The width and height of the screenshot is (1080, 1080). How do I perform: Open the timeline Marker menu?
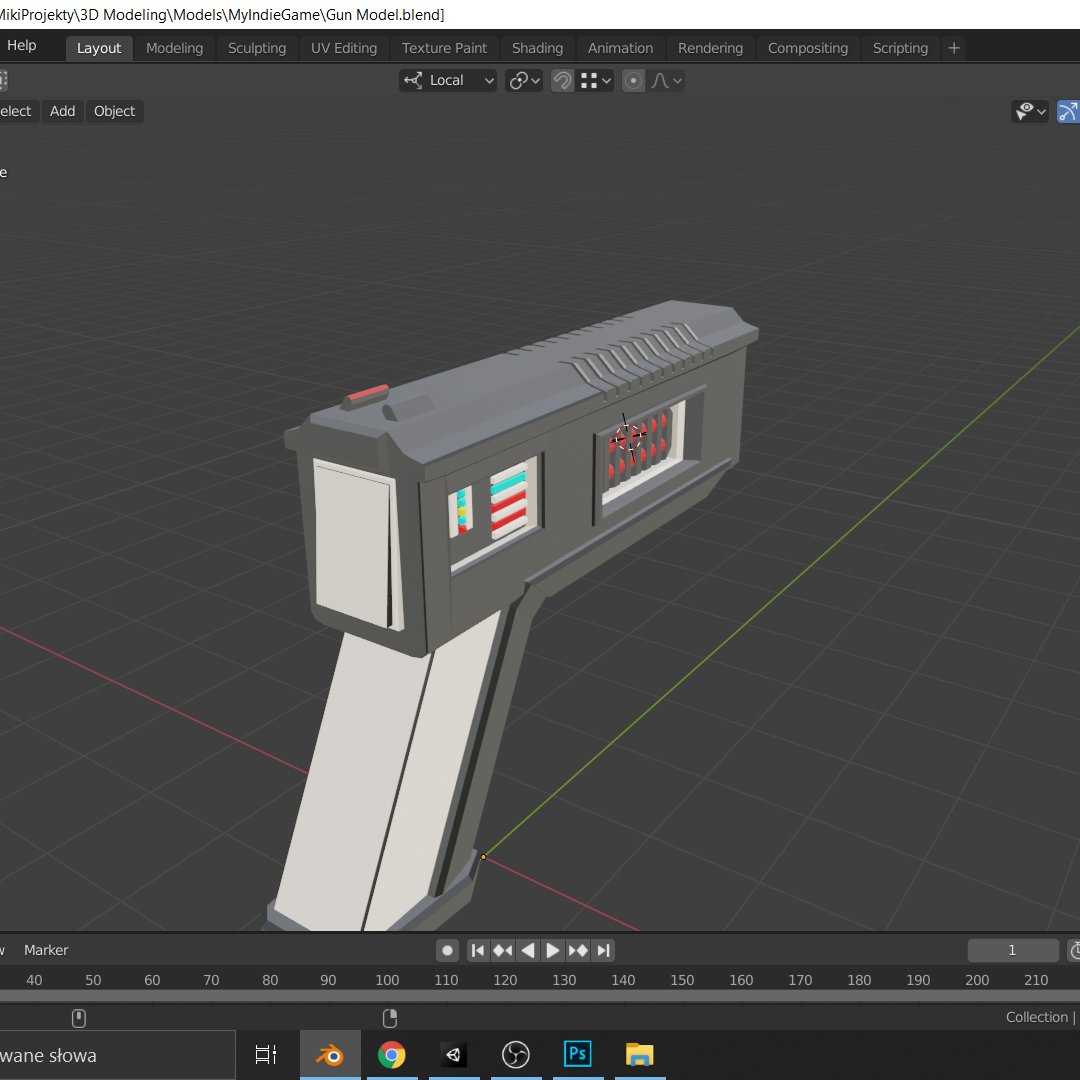[x=46, y=950]
